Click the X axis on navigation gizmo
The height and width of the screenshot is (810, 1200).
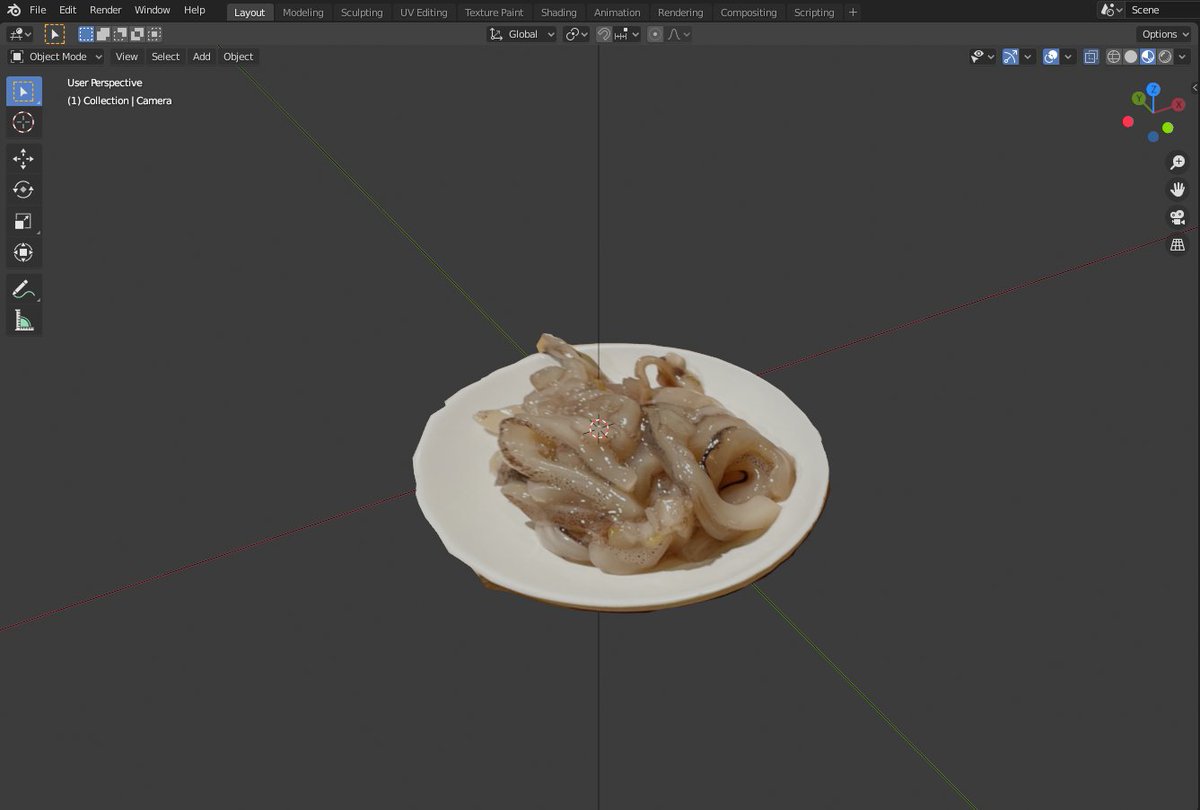[x=1179, y=104]
